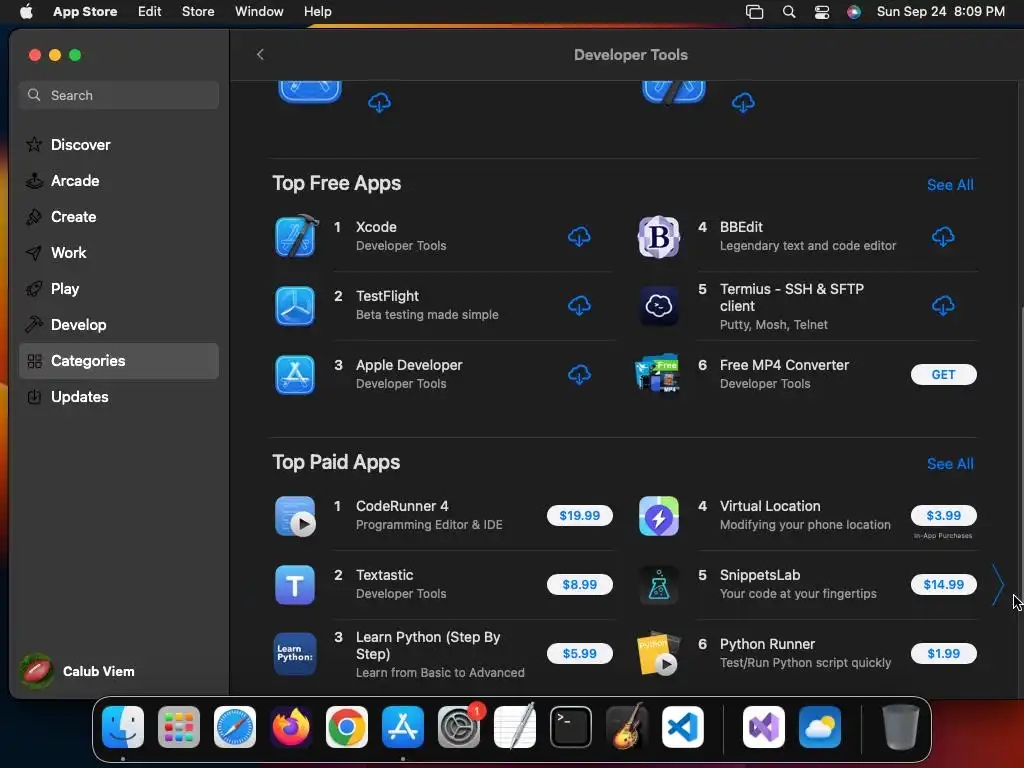Launch Visual Studio Code from the Dock

[682, 727]
